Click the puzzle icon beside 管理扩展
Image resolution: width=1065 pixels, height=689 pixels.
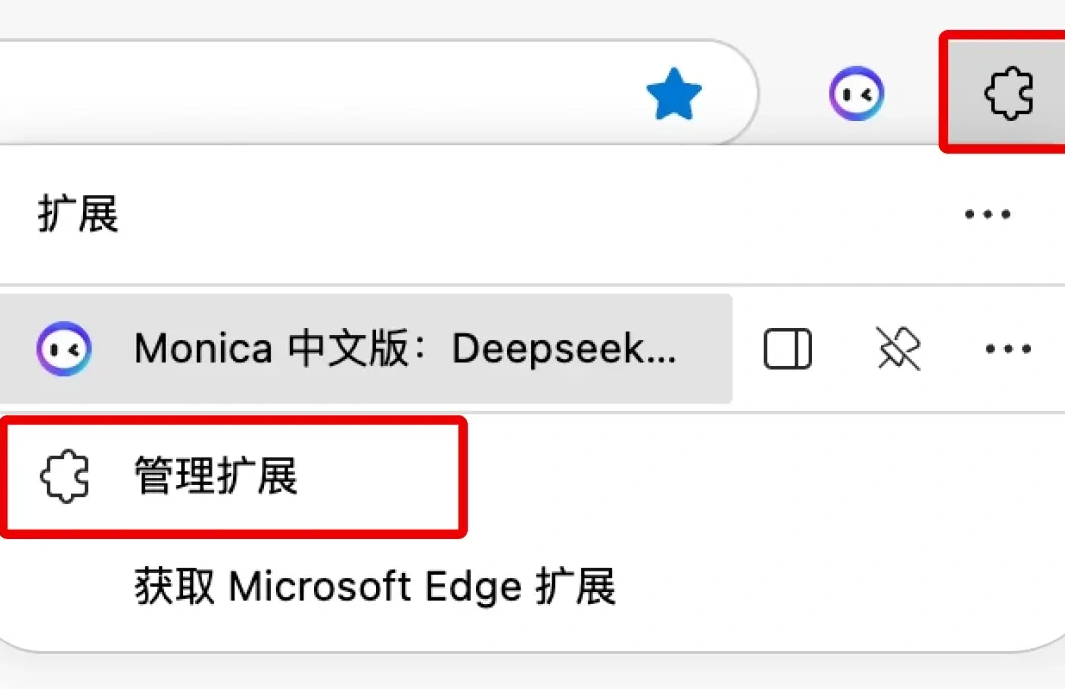[x=65, y=476]
